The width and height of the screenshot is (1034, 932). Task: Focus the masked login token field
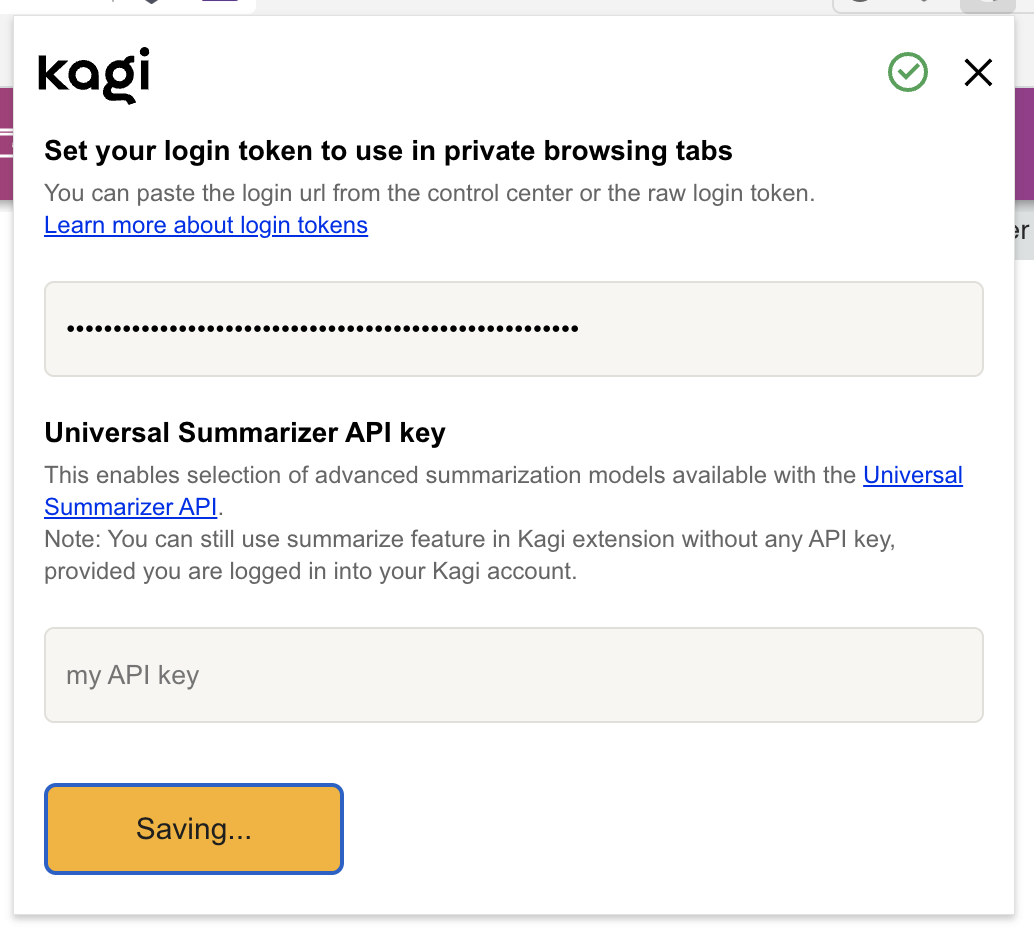[513, 329]
